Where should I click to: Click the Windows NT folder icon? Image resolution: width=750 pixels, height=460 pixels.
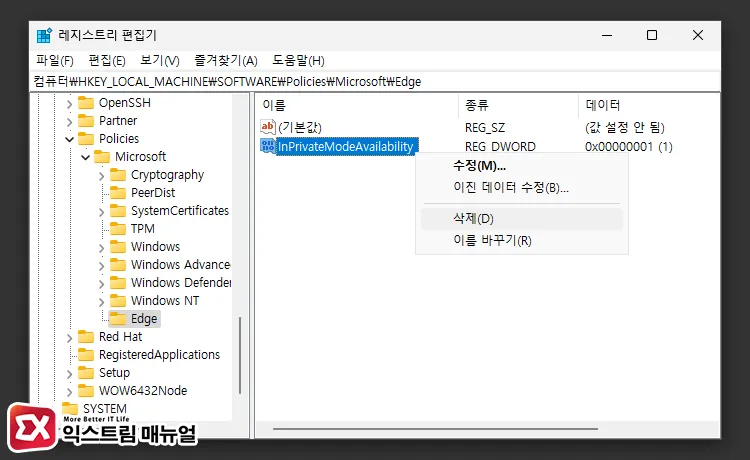tap(118, 301)
